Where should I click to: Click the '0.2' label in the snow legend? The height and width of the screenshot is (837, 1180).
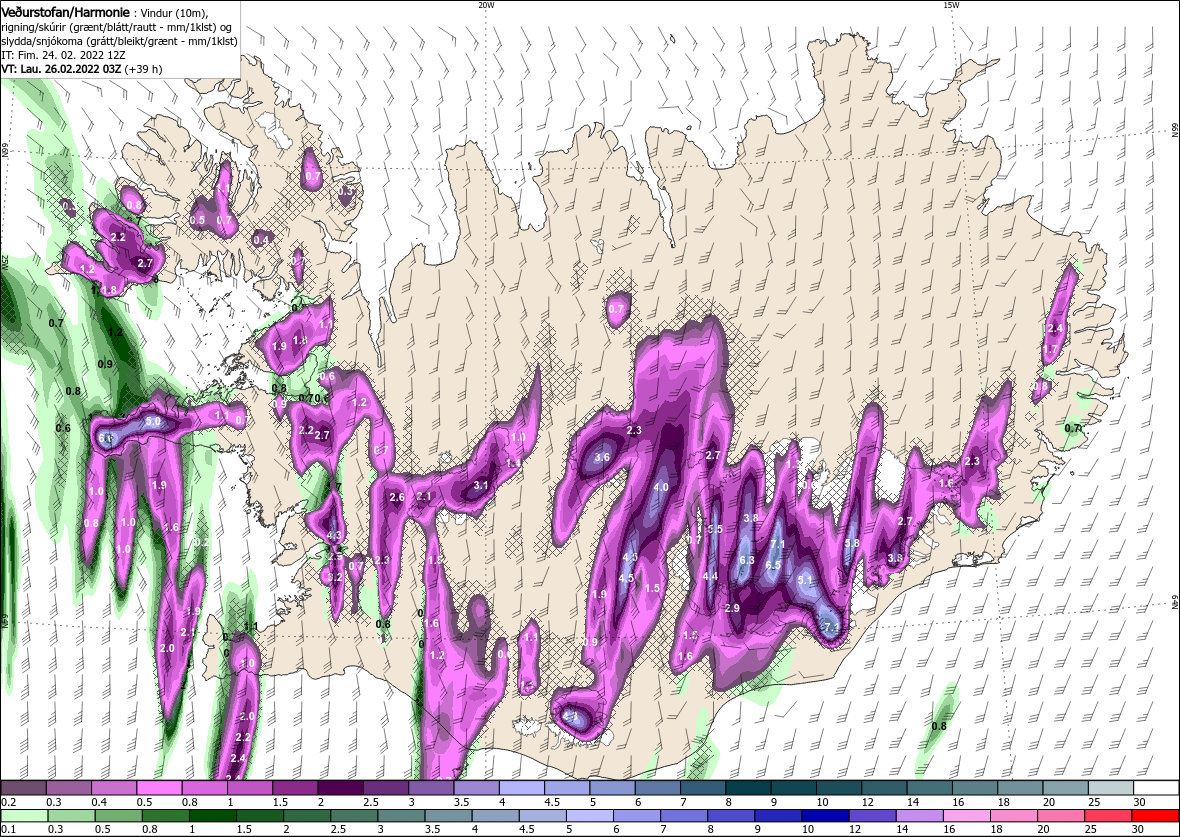click(x=8, y=802)
